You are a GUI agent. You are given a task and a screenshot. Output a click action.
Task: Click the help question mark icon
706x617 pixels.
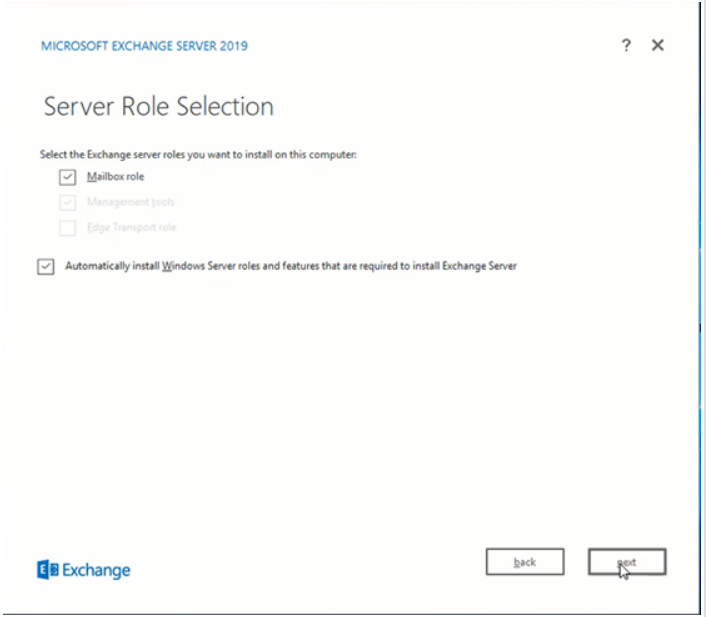[626, 46]
